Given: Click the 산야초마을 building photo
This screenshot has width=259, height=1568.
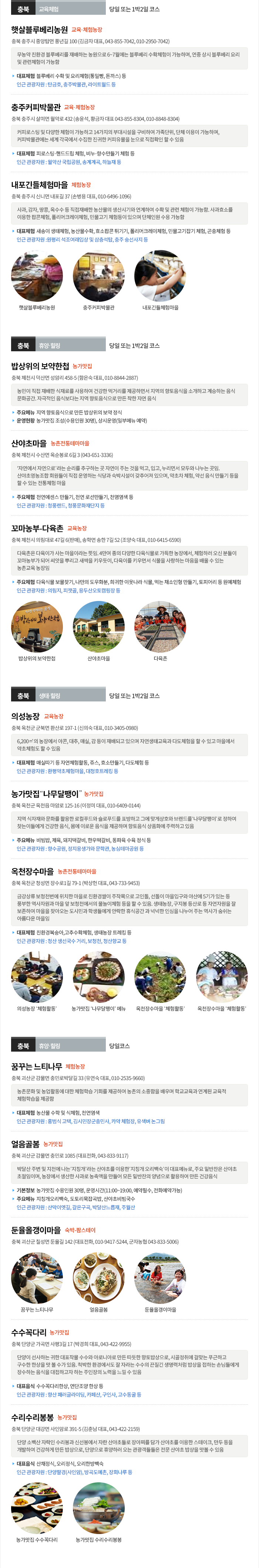Looking at the screenshot, I should click(98, 626).
